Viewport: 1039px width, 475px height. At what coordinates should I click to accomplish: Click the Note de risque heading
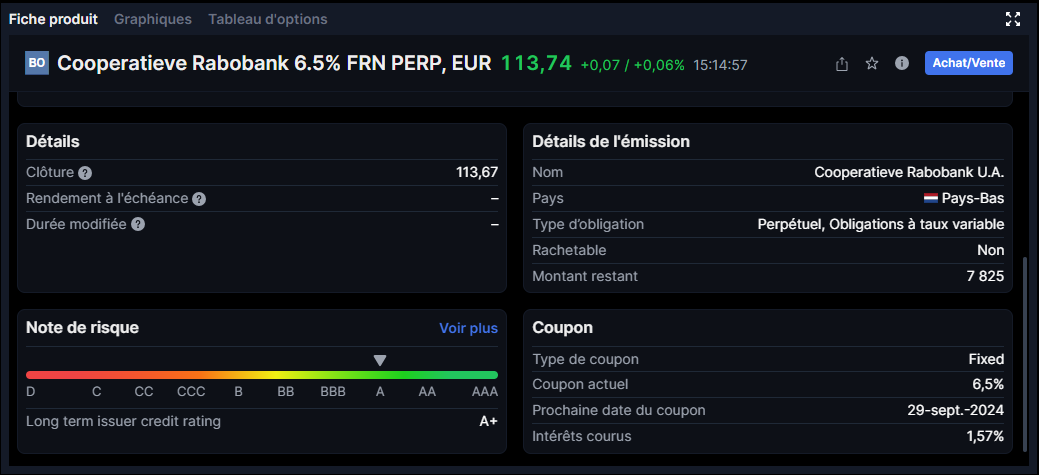click(x=82, y=327)
